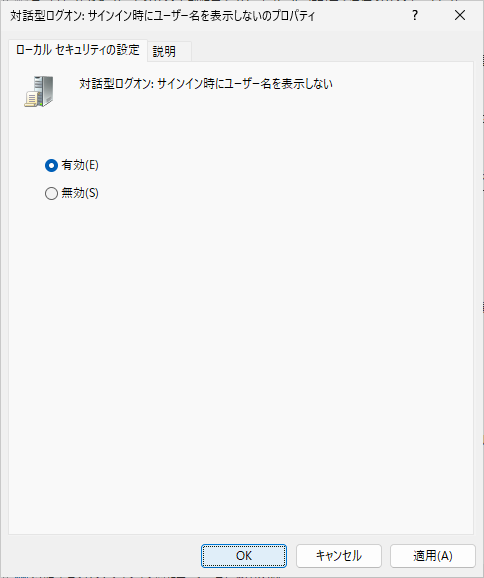Open the ローカル セキュリティの設定 tab
The width and height of the screenshot is (484, 578).
tap(78, 50)
